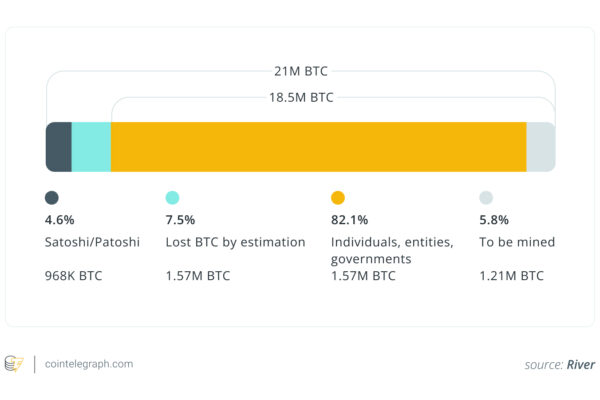
Task: Click the 18.5M BTC bracket label
Action: coord(300,98)
